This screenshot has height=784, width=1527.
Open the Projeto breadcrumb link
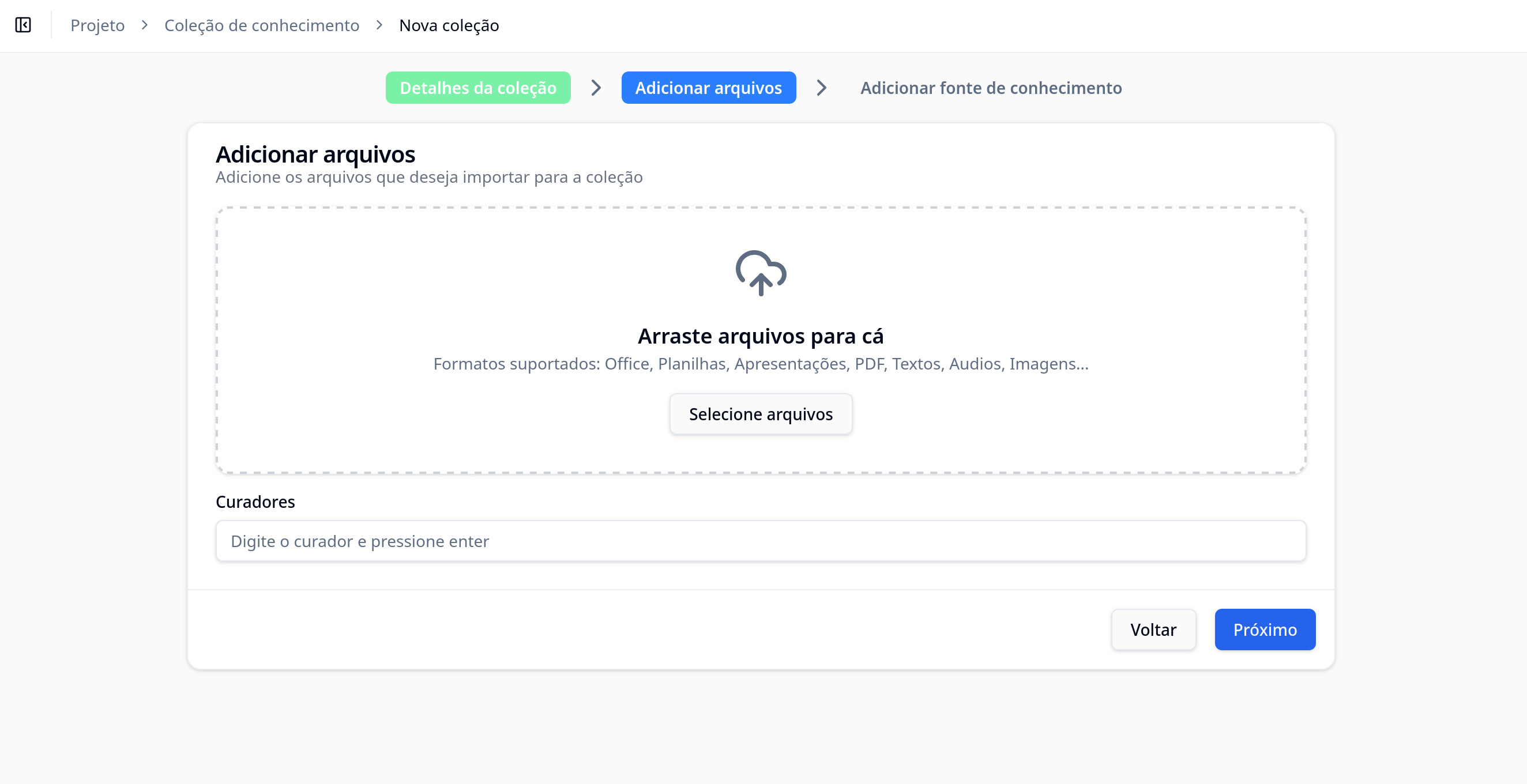click(97, 25)
